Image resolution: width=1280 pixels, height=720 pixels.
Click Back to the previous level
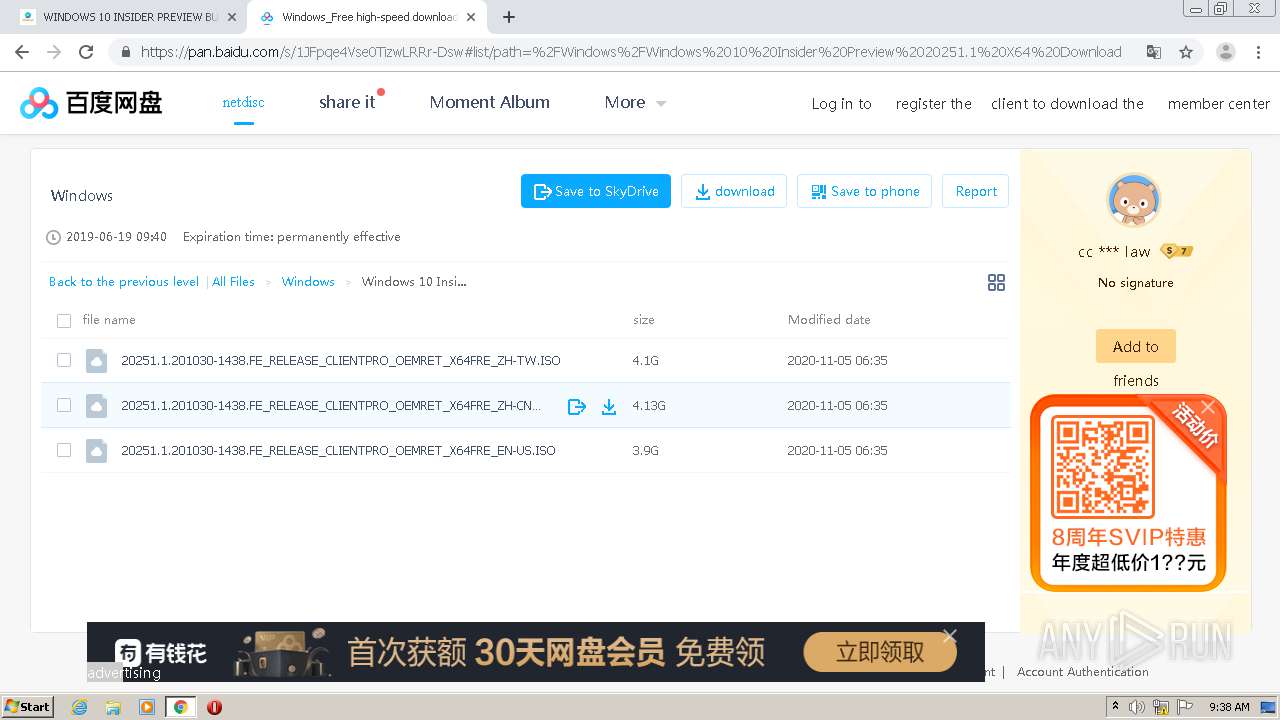tap(124, 282)
